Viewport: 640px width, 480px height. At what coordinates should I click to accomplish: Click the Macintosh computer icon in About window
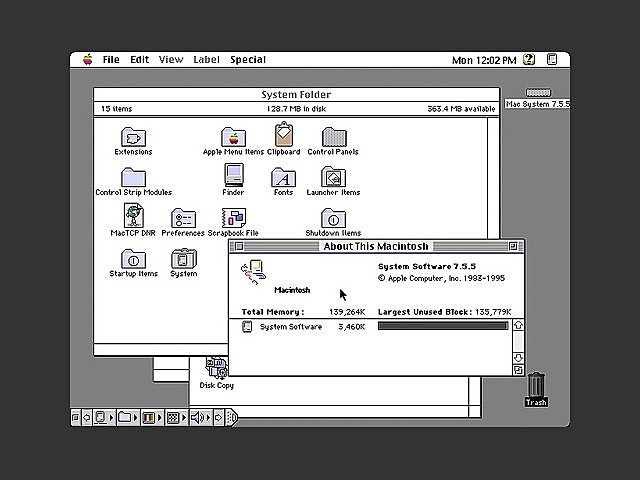coord(253,272)
